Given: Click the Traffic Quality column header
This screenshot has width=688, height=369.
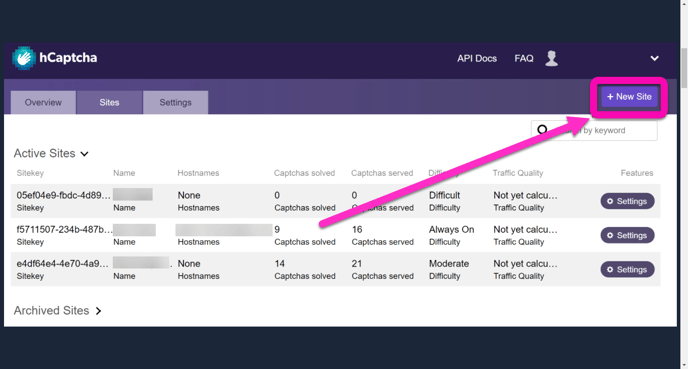Looking at the screenshot, I should coord(518,173).
